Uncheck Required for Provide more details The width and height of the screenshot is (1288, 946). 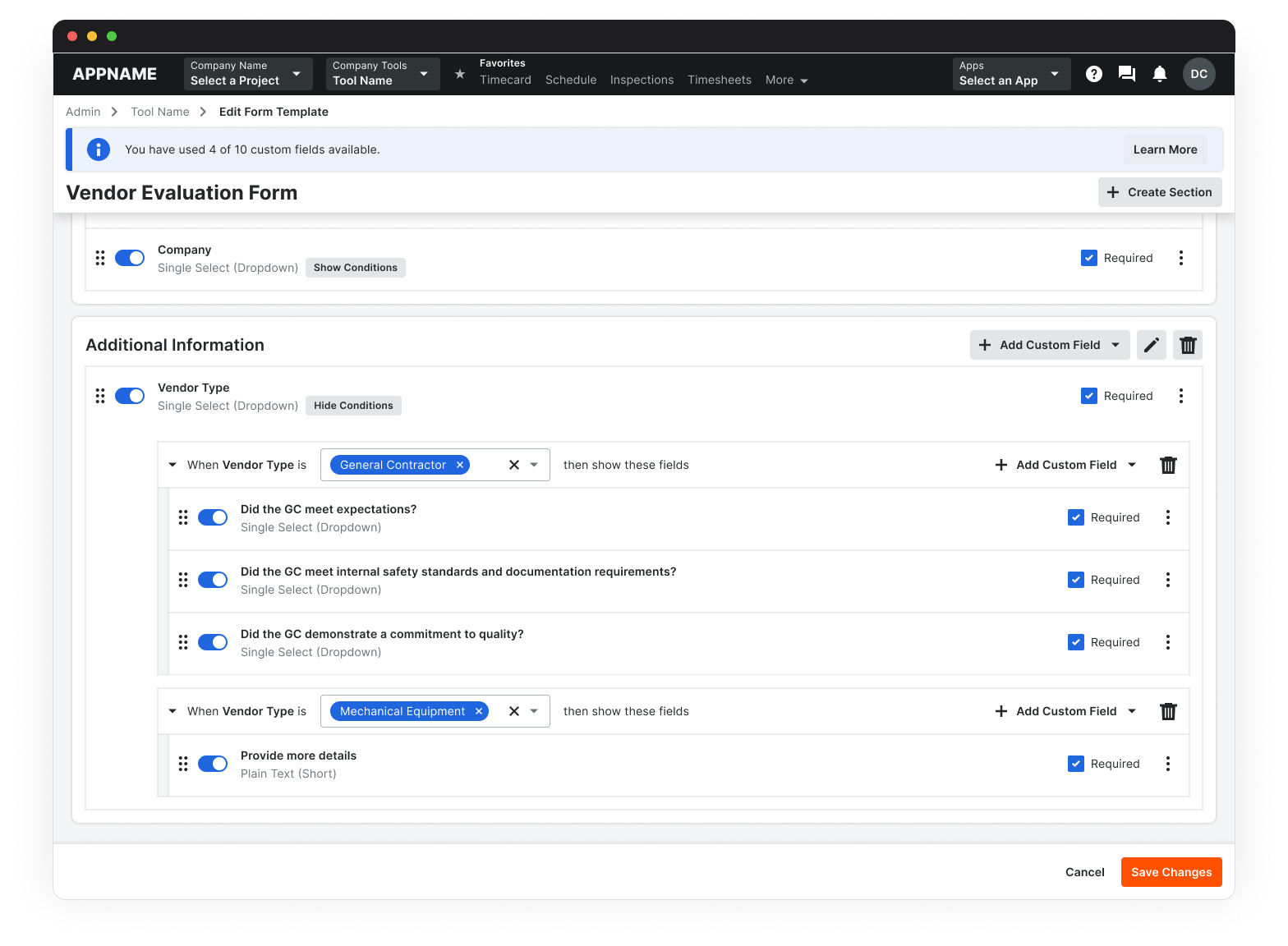coord(1075,764)
